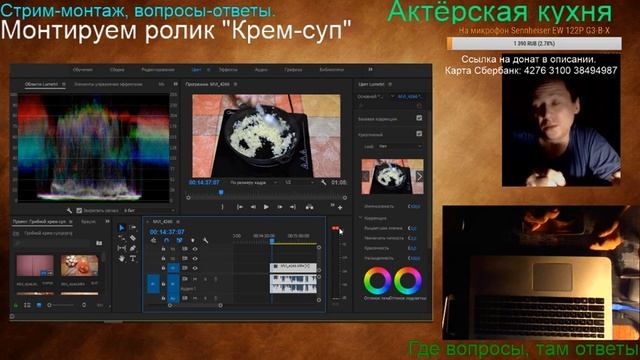This screenshot has height=360, width=640.
Task: Toggle the Creative section checkbox in Lumetri
Action: pyautogui.click(x=419, y=133)
